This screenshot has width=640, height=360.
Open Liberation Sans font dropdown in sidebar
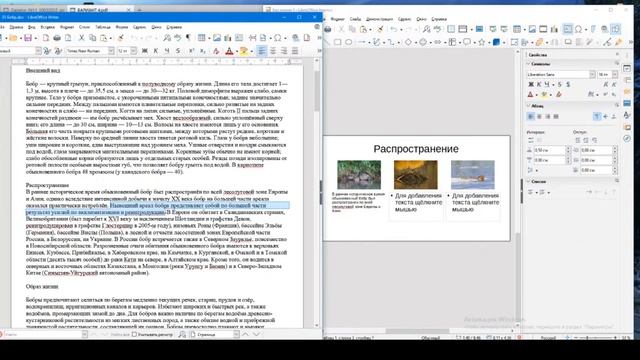pos(592,74)
